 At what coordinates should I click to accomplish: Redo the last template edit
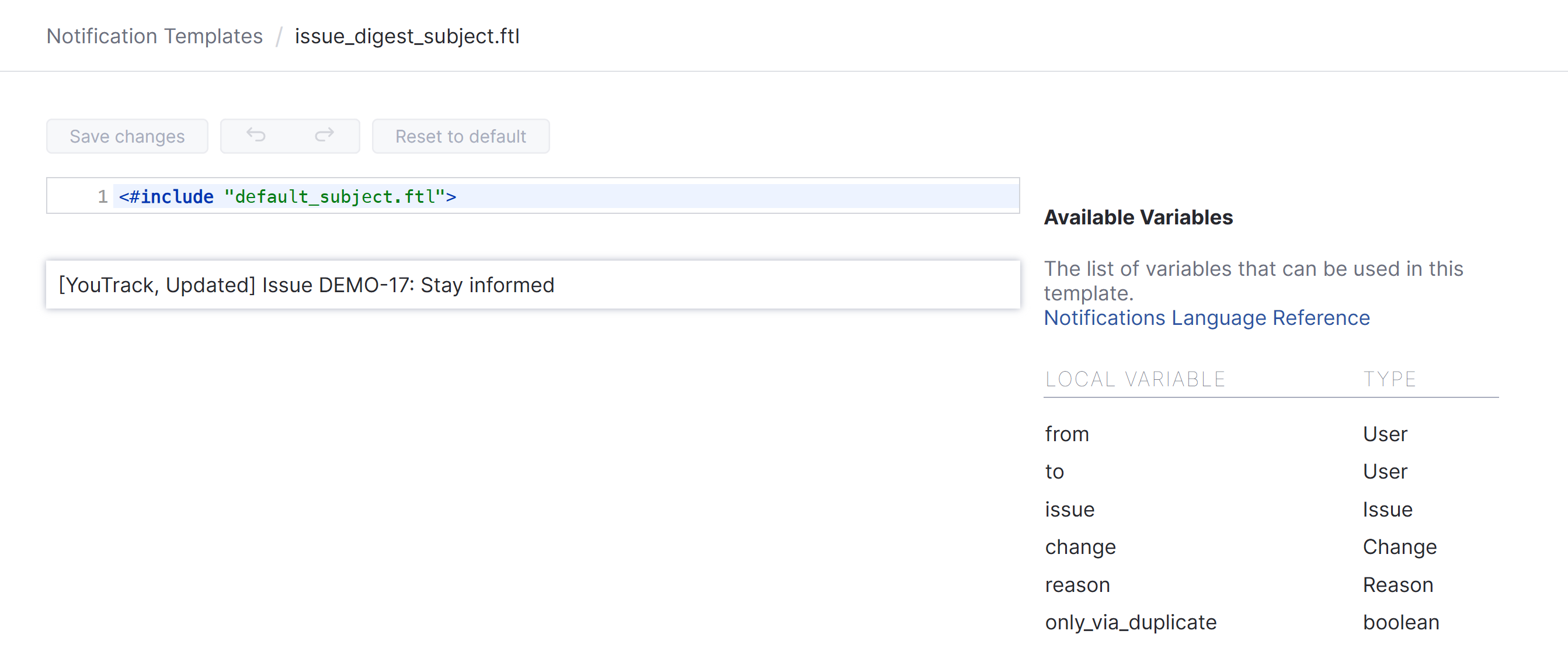pyautogui.click(x=324, y=136)
